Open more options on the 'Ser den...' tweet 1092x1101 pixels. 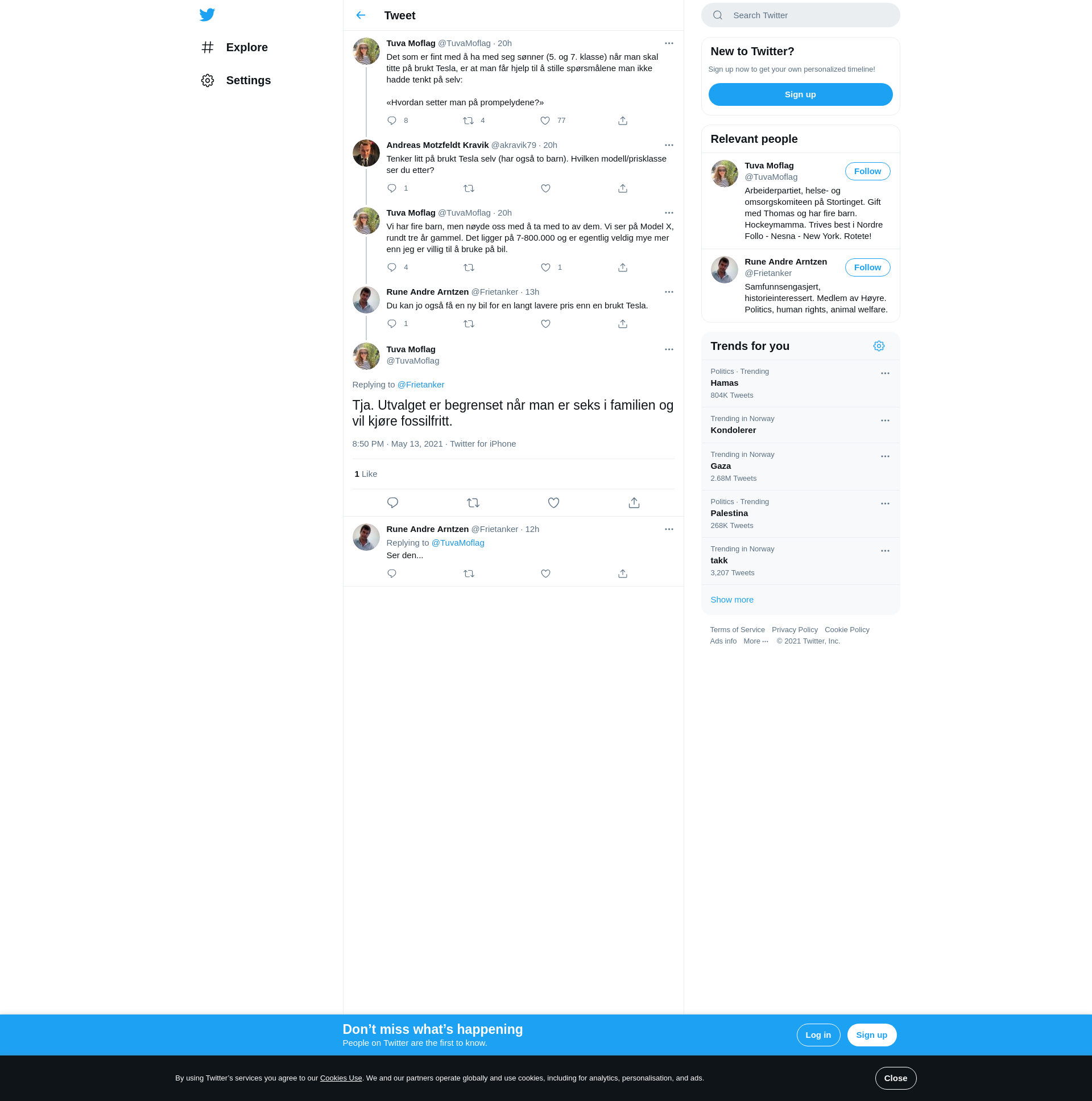click(669, 529)
